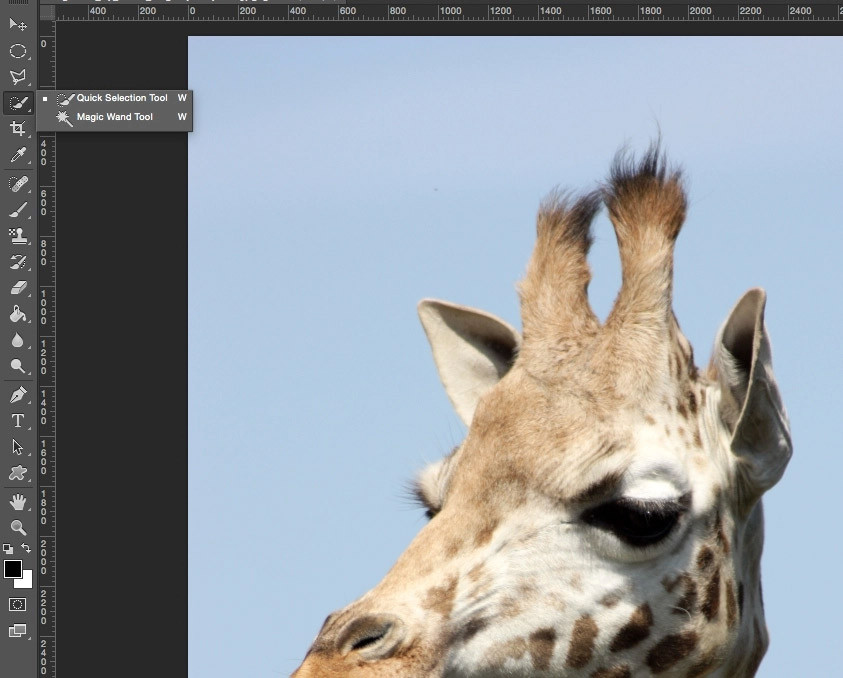Select the Eraser tool

coord(17,288)
